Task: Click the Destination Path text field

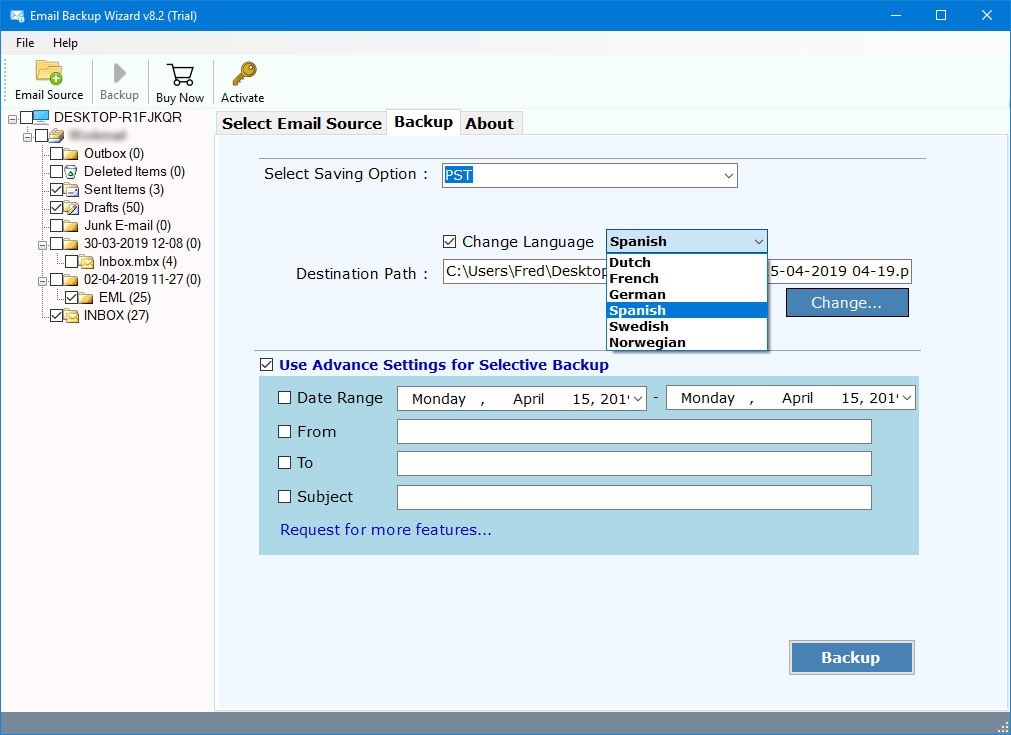Action: 677,271
